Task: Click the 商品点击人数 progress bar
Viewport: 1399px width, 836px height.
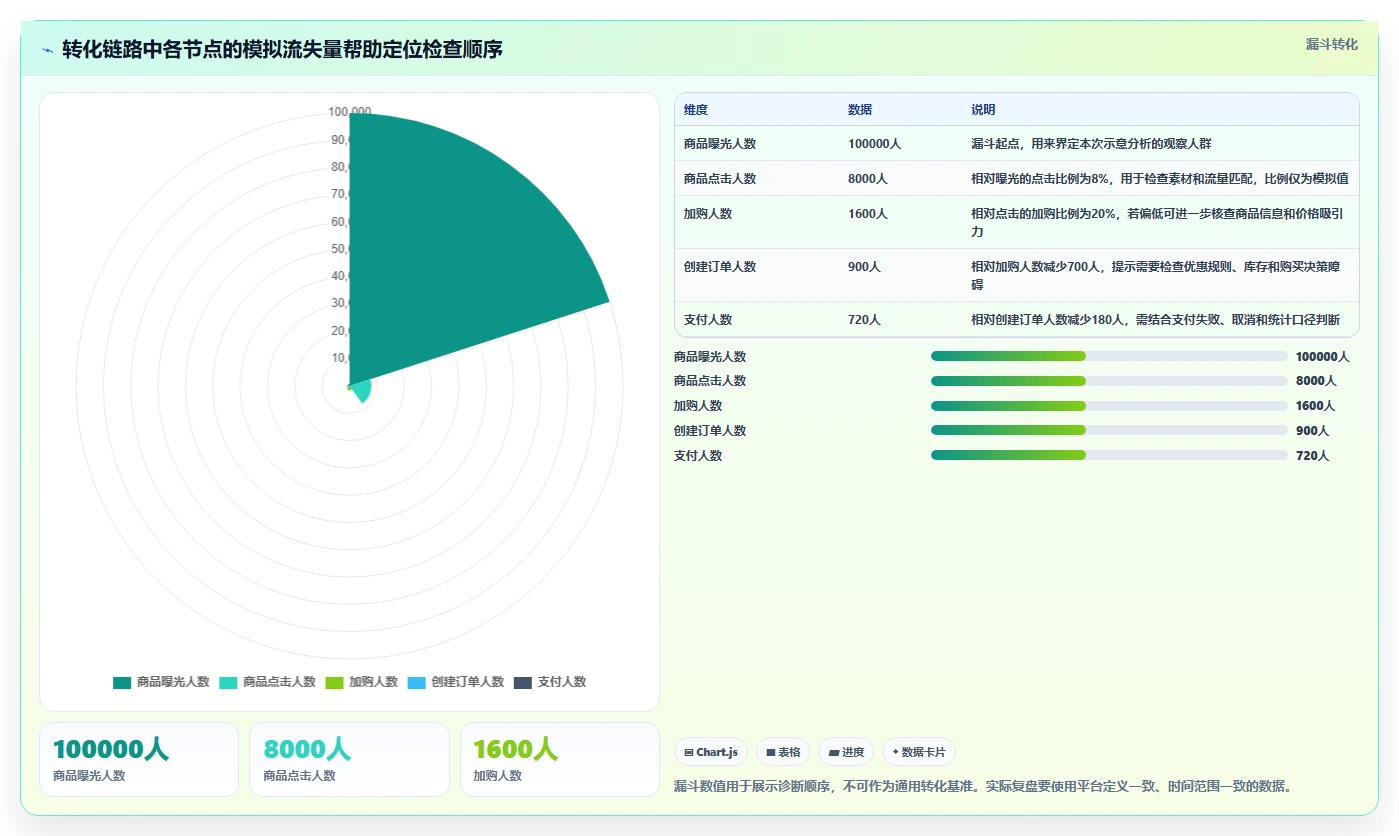Action: [1109, 381]
